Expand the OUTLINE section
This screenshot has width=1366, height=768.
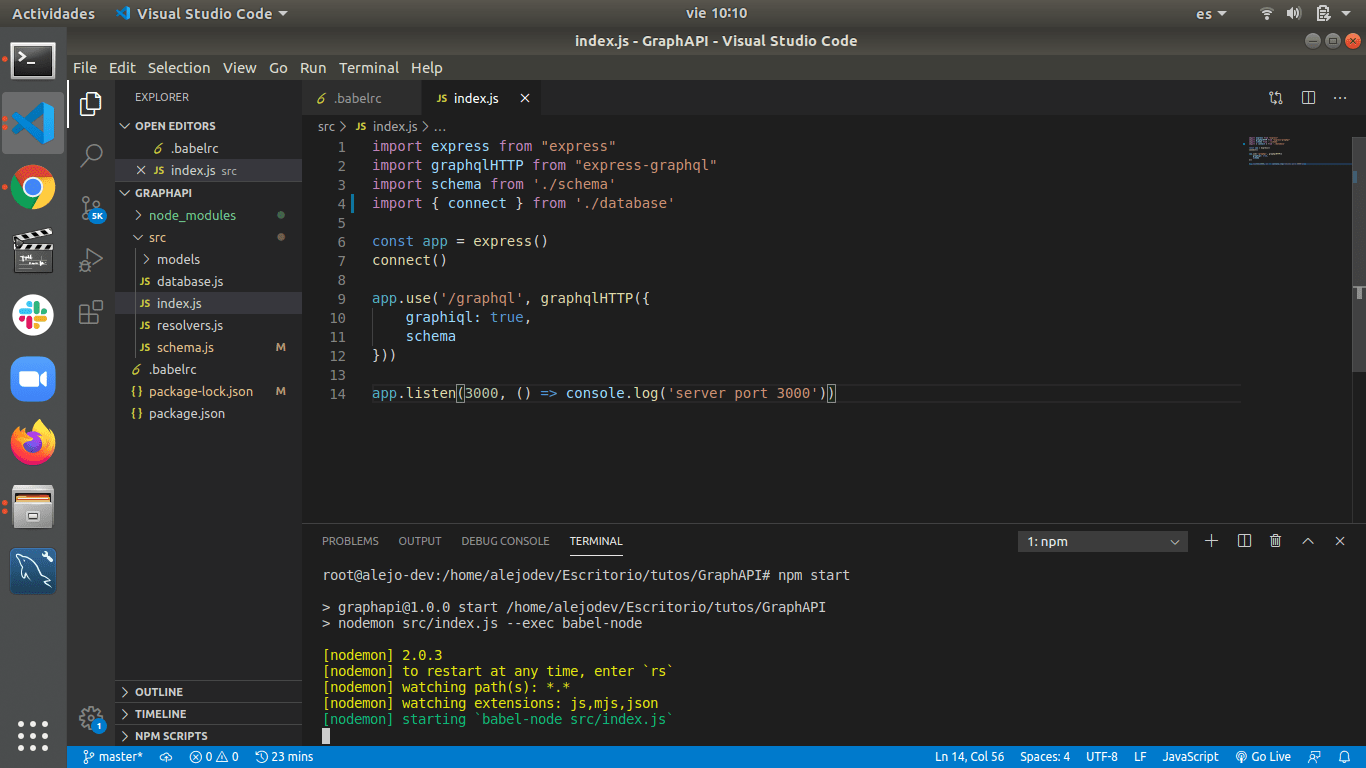point(158,692)
